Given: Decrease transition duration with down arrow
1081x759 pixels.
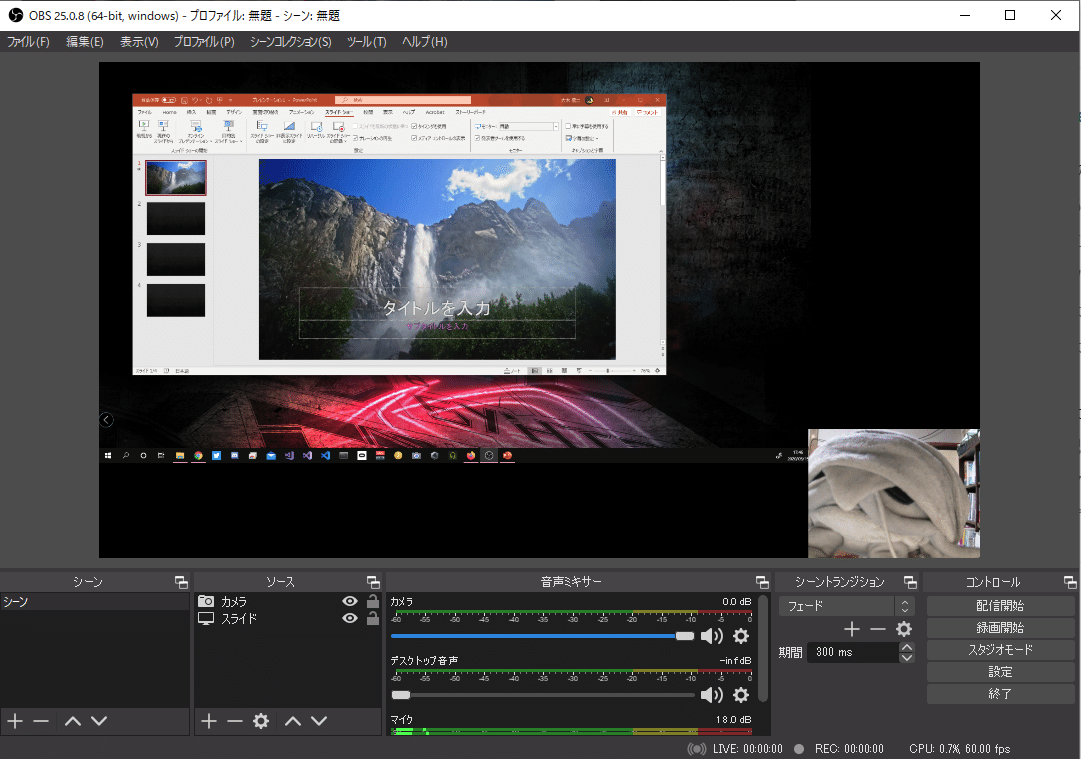Looking at the screenshot, I should click(907, 658).
